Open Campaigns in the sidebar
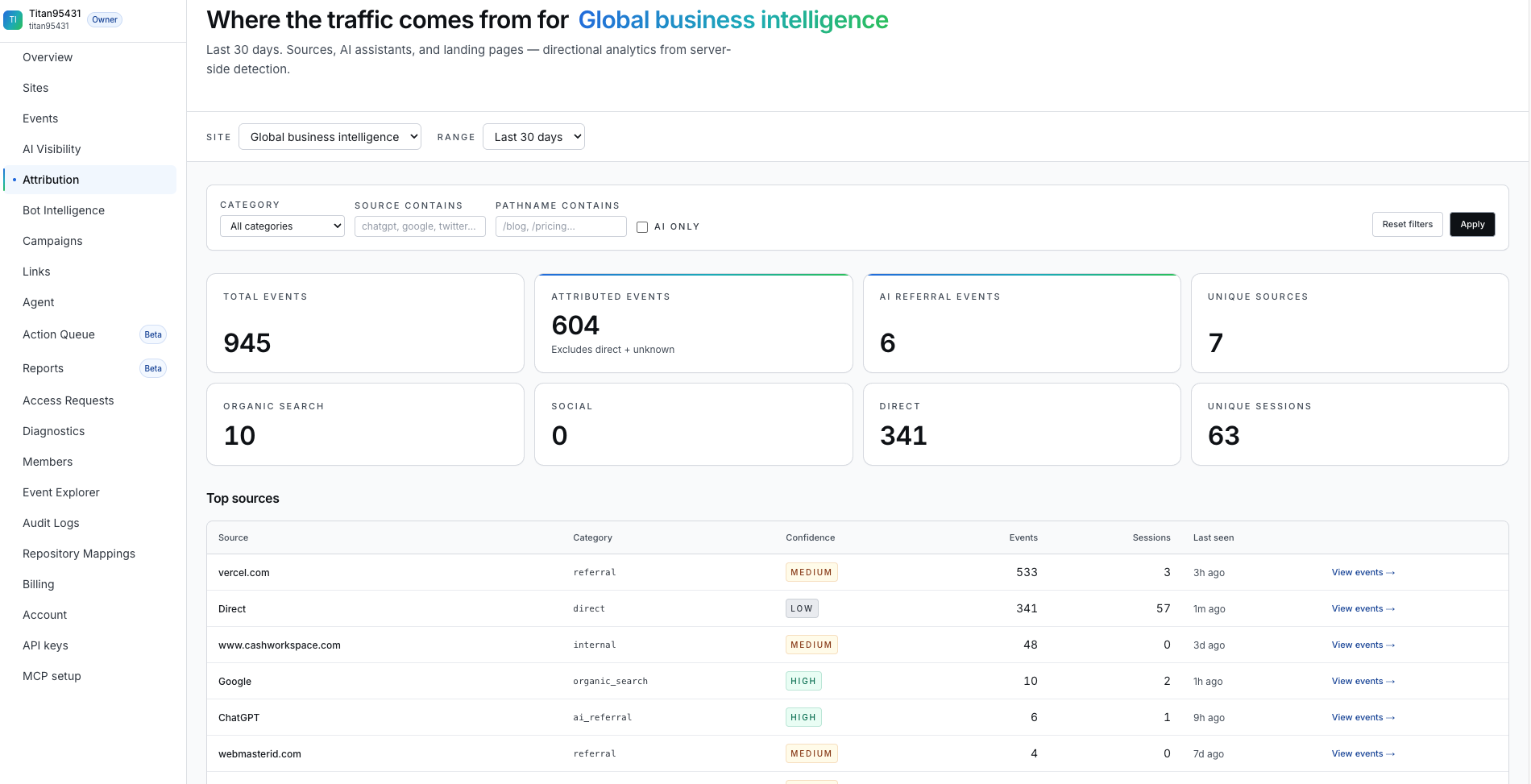Viewport: 1531px width, 784px height. [89, 241]
